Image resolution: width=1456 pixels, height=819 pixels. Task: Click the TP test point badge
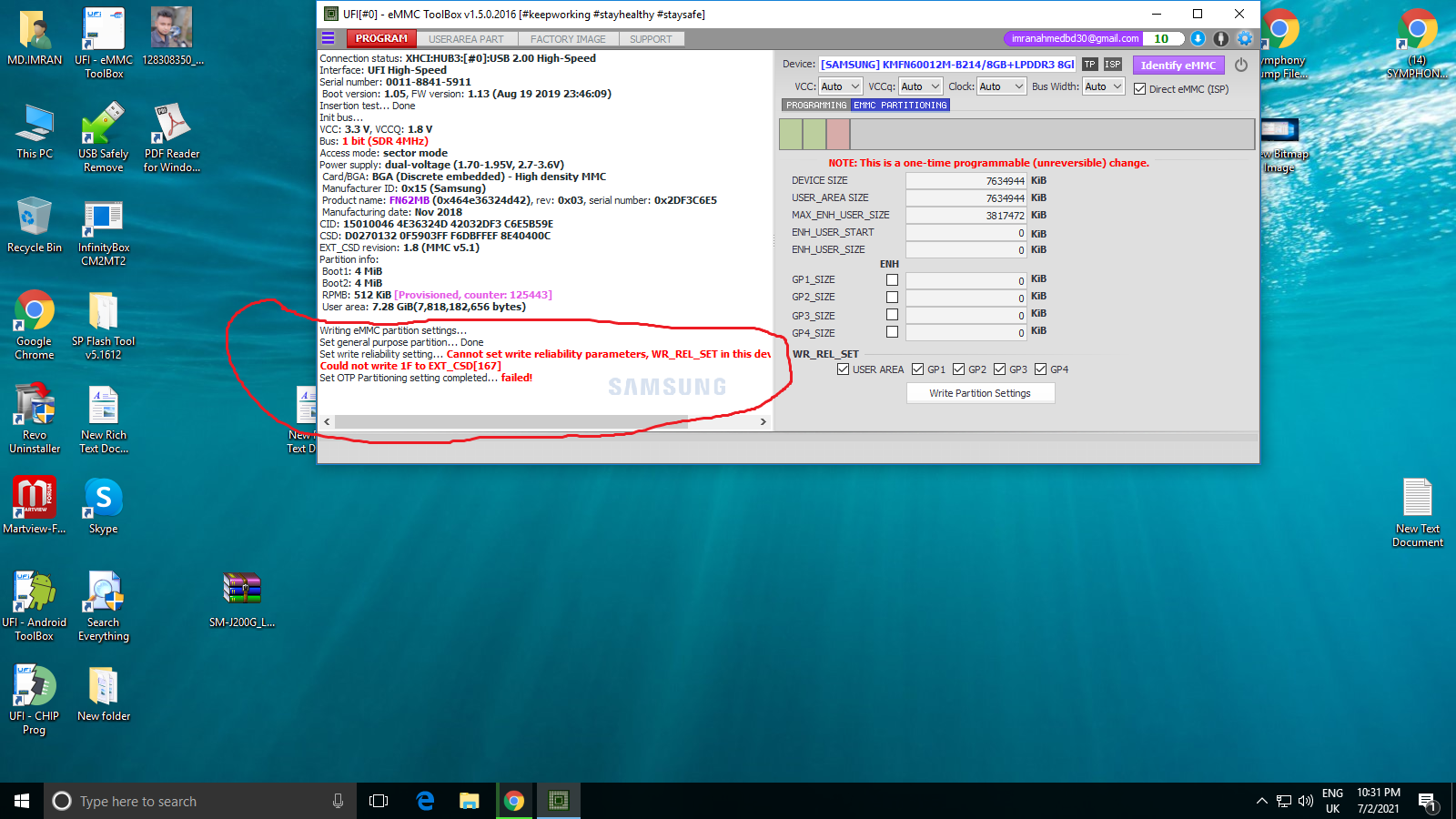click(1090, 65)
